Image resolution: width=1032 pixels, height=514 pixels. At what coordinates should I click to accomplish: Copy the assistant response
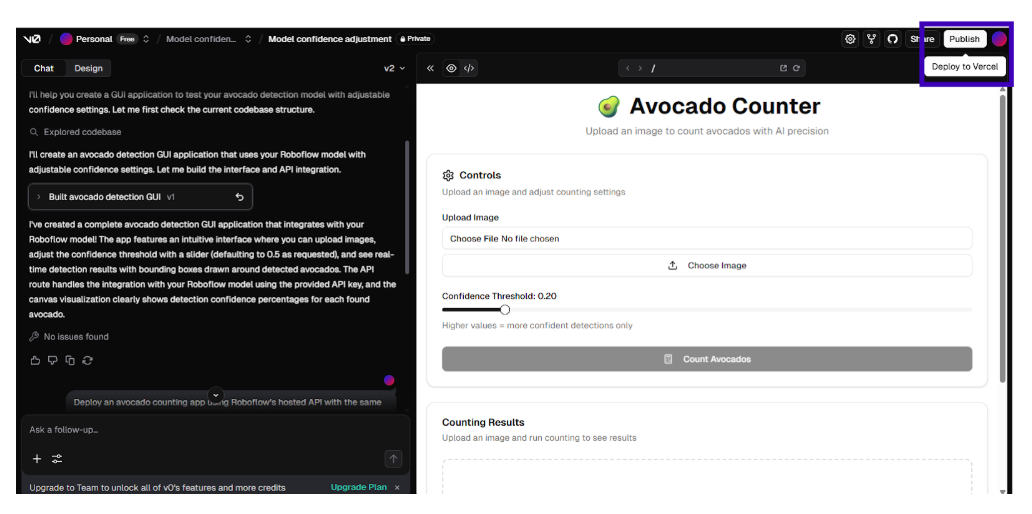[x=70, y=360]
